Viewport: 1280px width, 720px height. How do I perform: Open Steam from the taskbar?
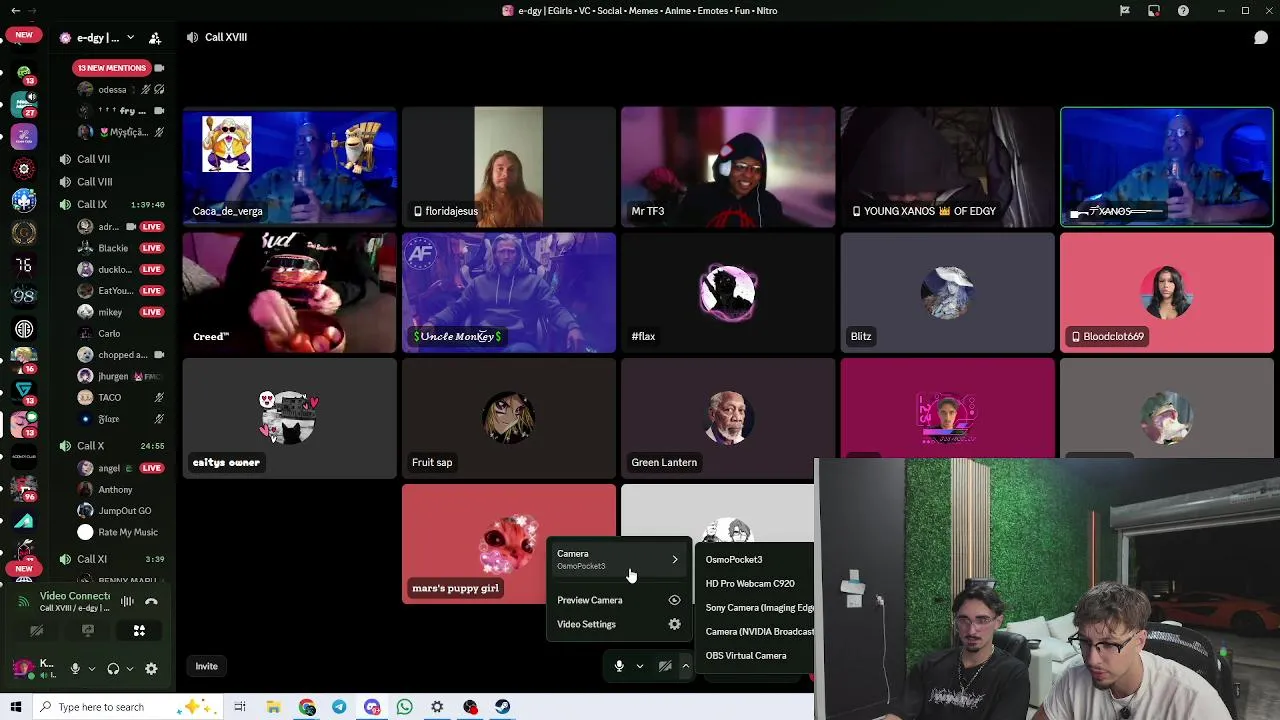(x=502, y=707)
